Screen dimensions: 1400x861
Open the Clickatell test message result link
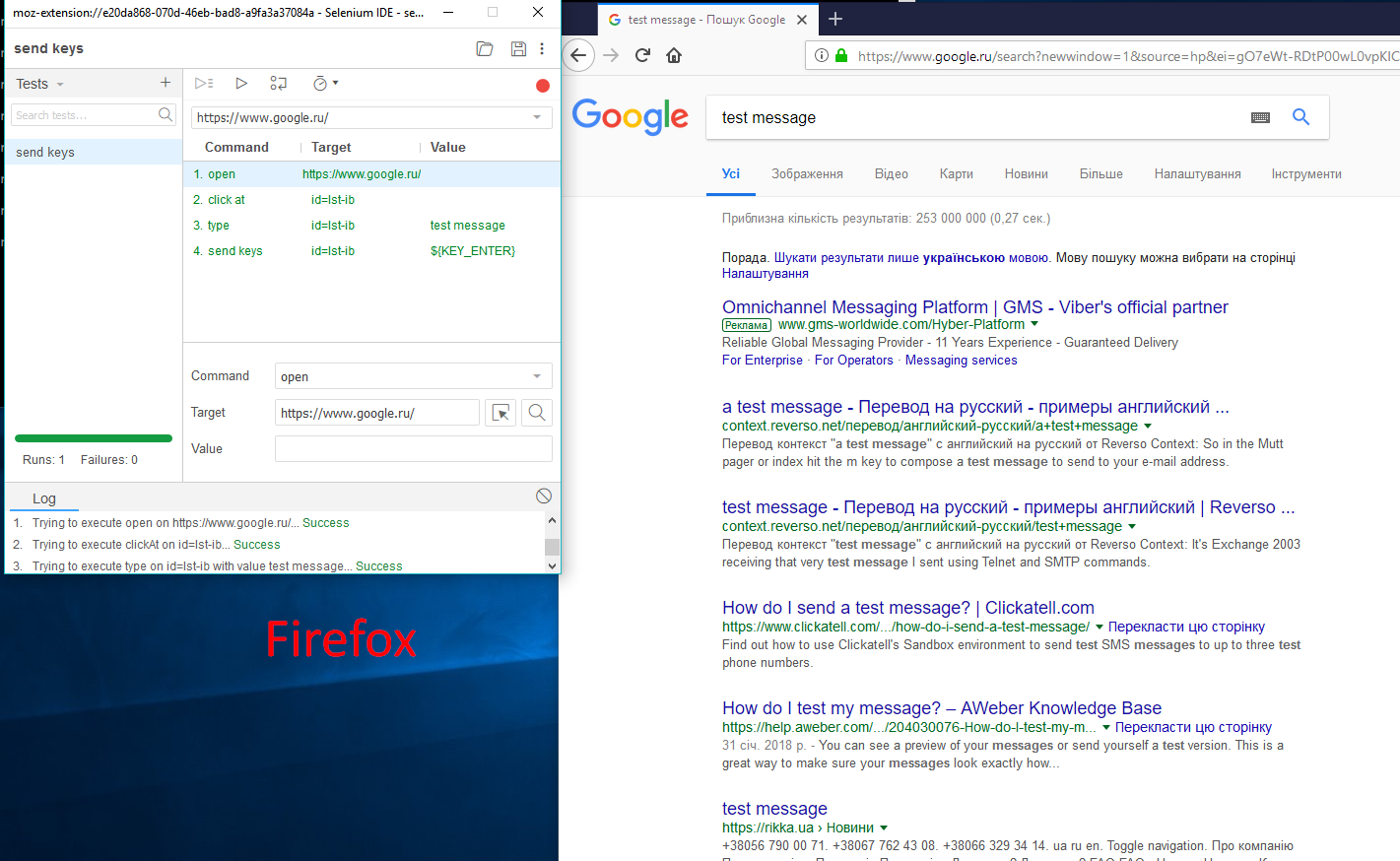(x=906, y=607)
